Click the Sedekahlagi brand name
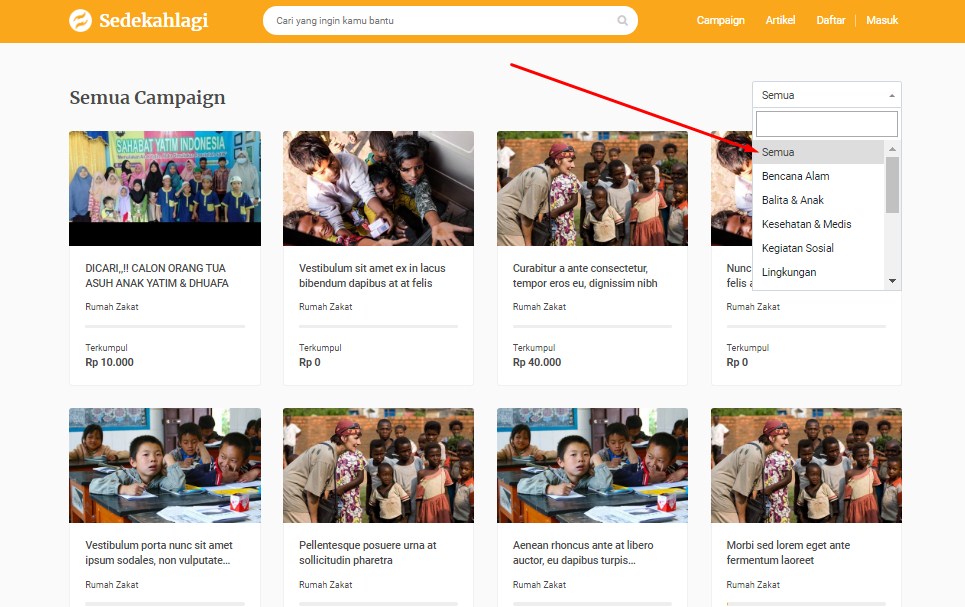The width and height of the screenshot is (965, 607). coord(153,20)
